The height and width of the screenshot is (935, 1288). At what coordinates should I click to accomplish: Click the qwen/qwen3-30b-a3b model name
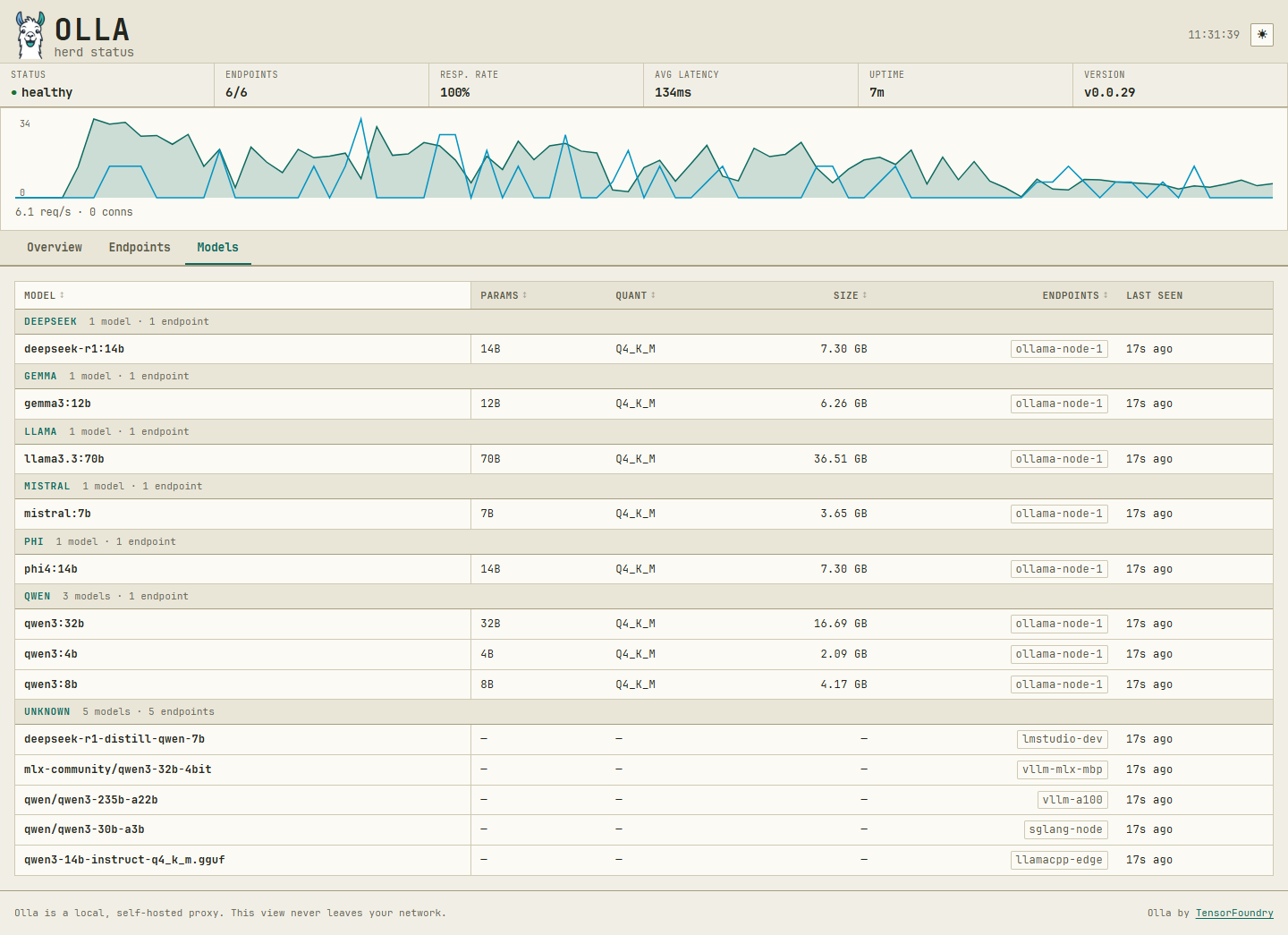point(84,829)
